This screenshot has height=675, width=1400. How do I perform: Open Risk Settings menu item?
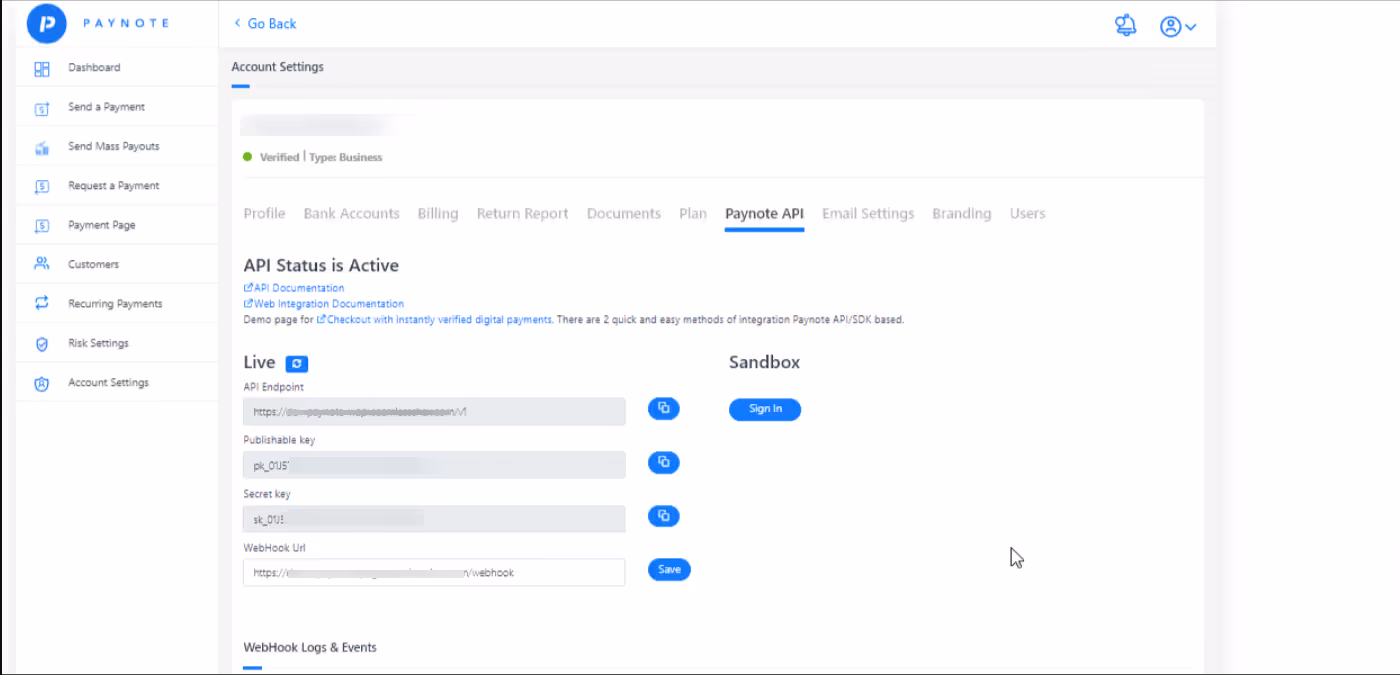tap(98, 343)
